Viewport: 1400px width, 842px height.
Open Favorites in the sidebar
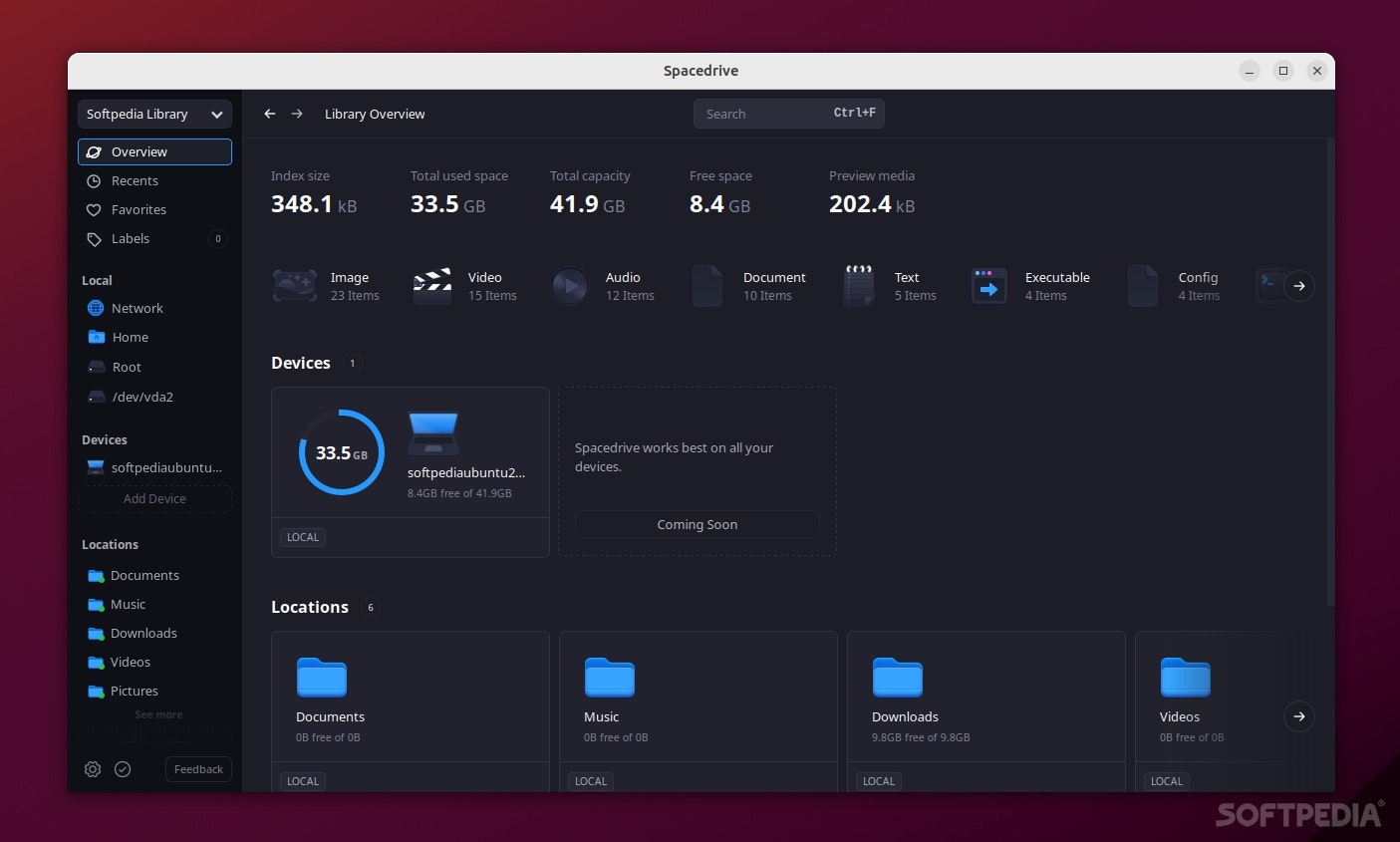pos(154,209)
